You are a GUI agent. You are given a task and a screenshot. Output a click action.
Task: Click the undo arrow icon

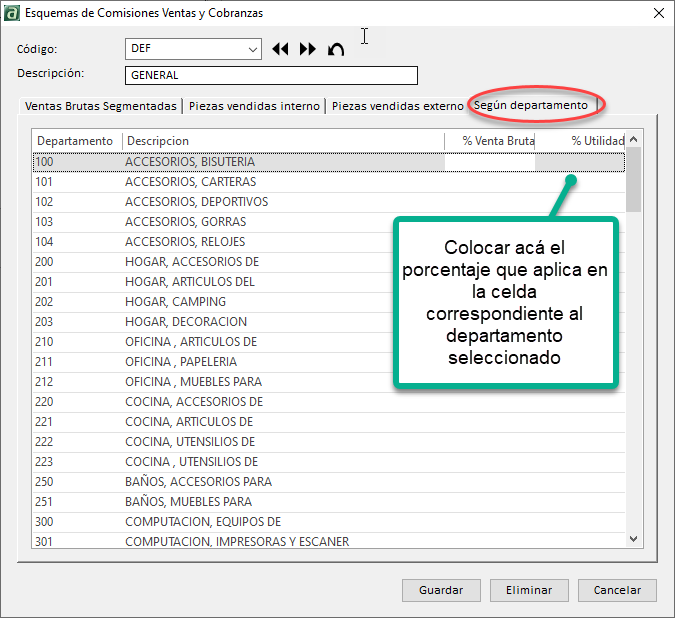pyautogui.click(x=336, y=49)
